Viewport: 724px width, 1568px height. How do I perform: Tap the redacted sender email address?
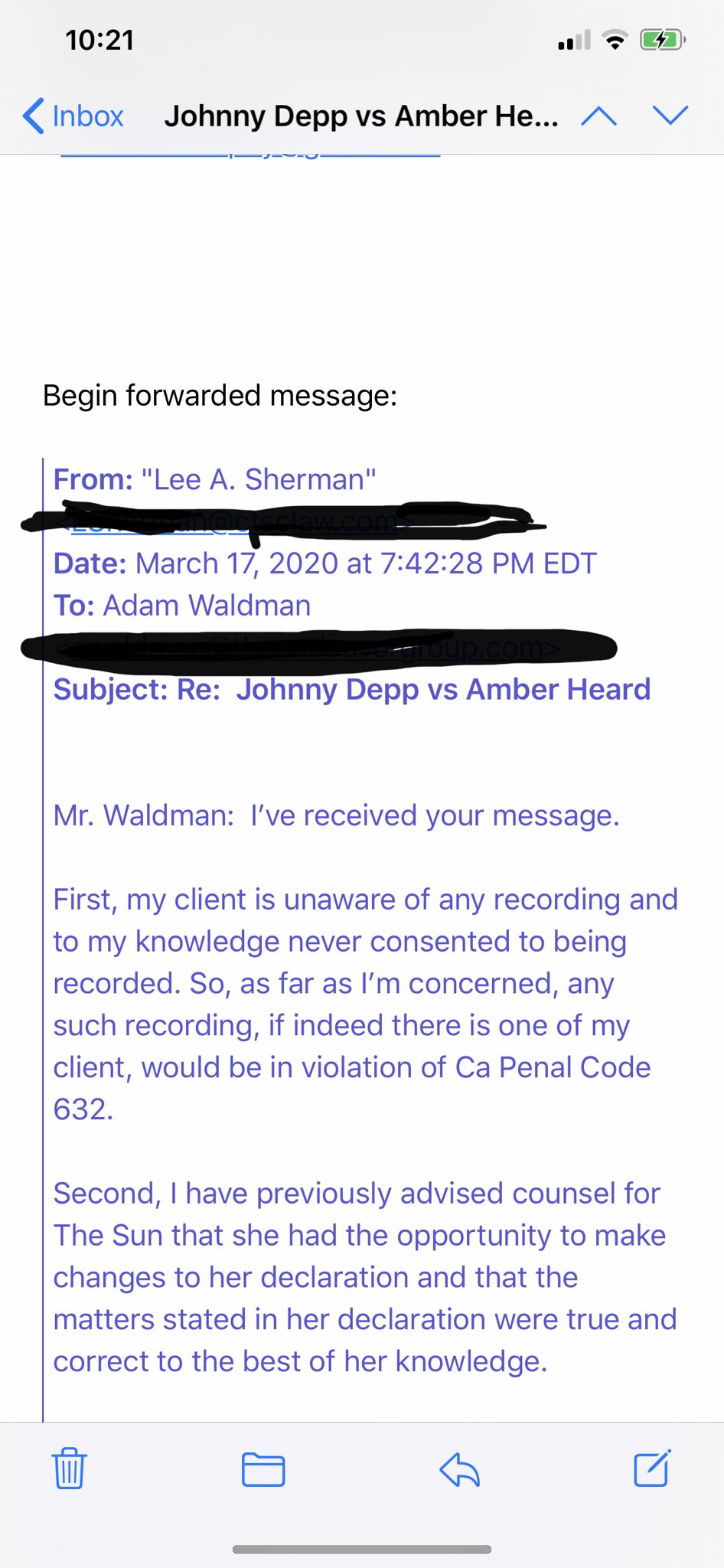coord(283,521)
